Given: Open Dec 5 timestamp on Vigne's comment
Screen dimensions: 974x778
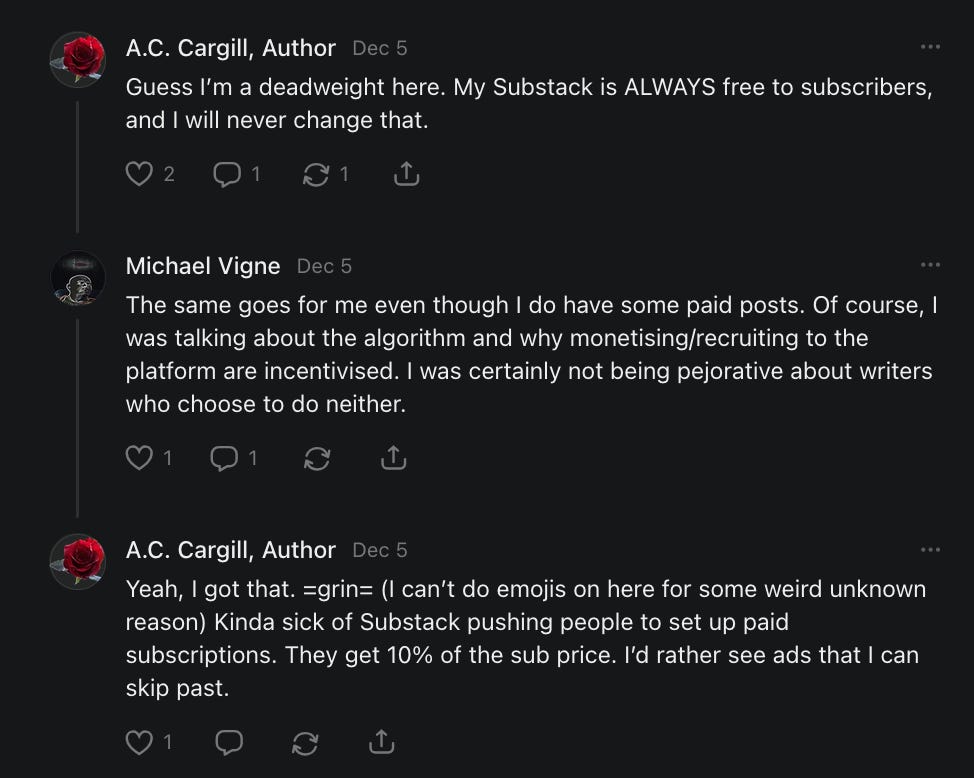Looking at the screenshot, I should 324,266.
